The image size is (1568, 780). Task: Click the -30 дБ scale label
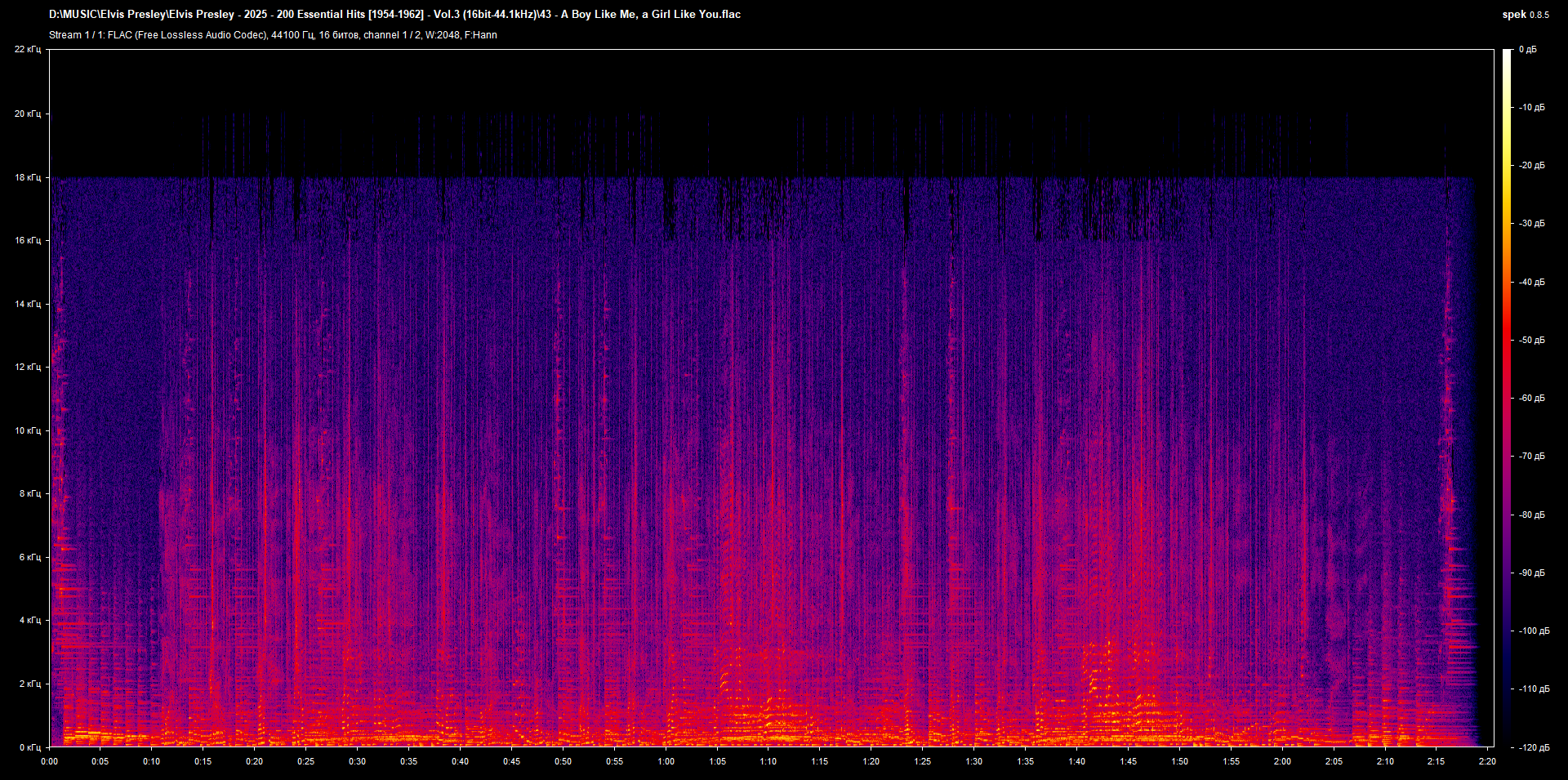(1532, 224)
